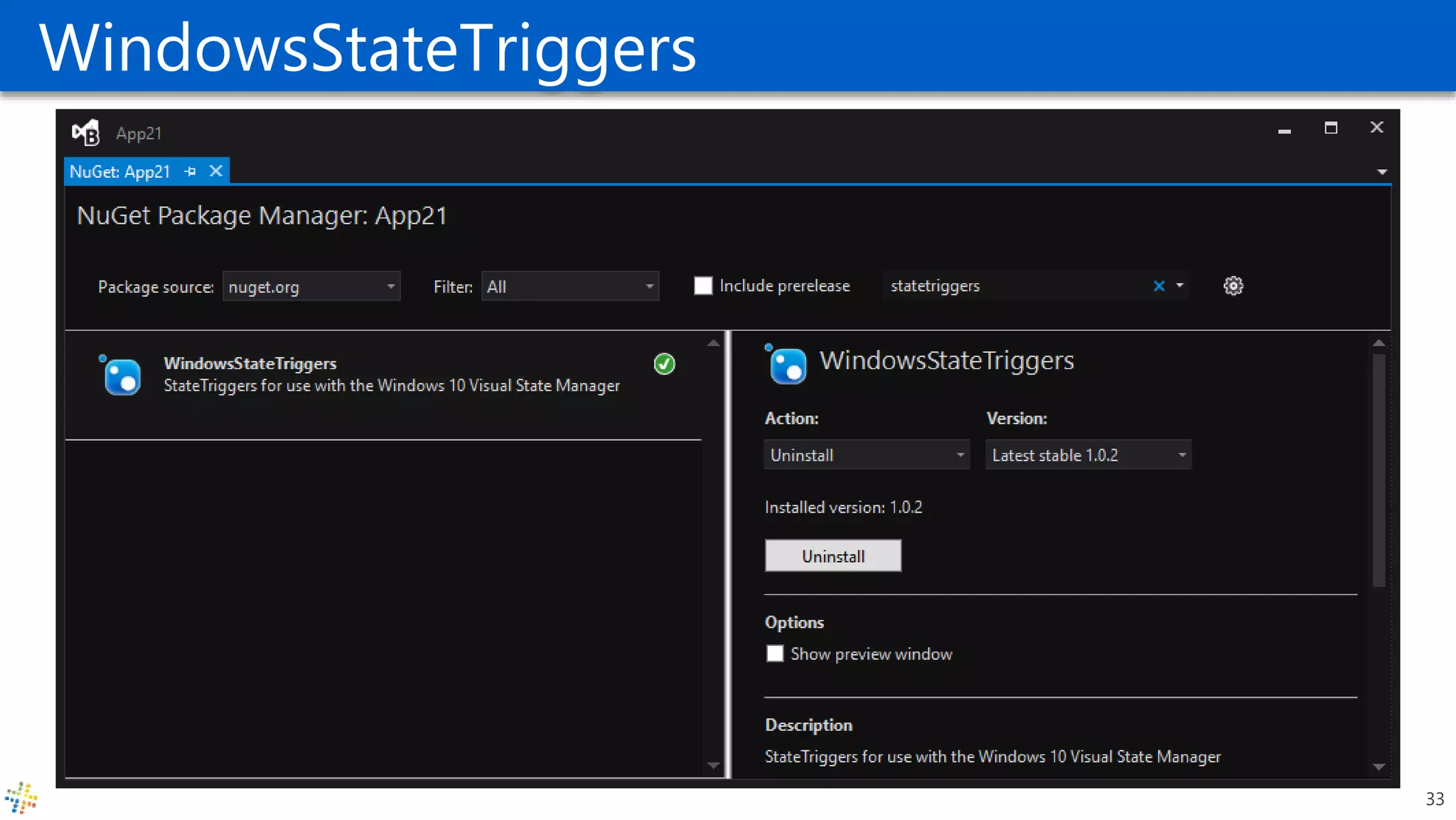Toggle the Include prerelease checkbox
Viewport: 1456px width, 820px height.
[x=703, y=286]
